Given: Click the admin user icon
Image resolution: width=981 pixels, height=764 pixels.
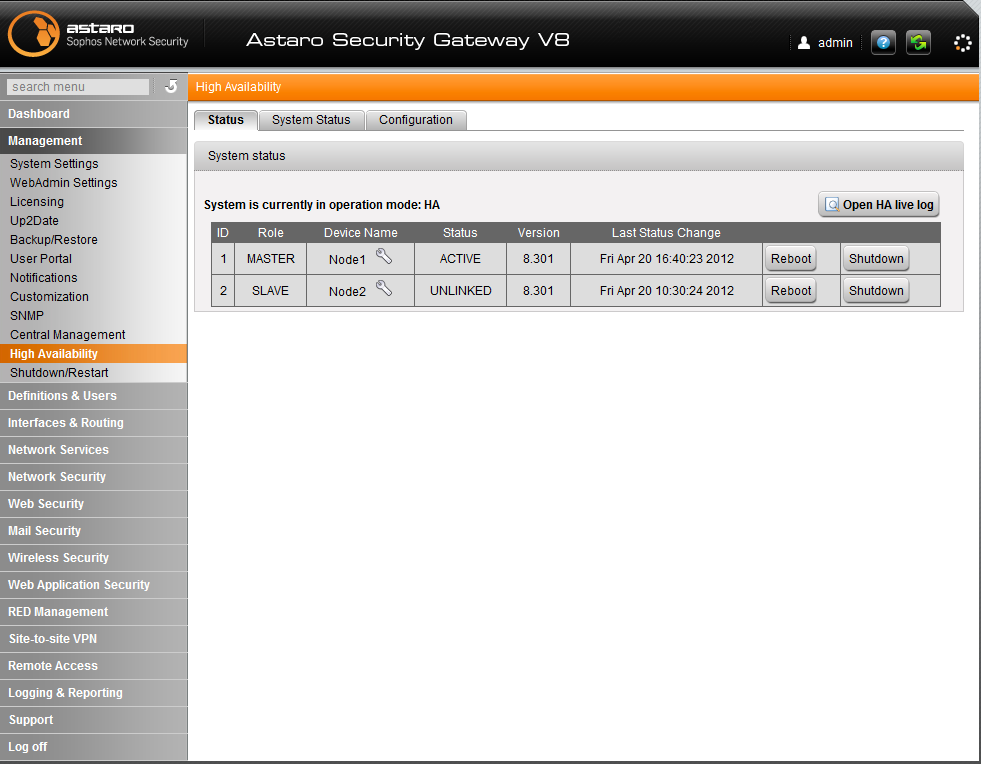Looking at the screenshot, I should point(804,43).
